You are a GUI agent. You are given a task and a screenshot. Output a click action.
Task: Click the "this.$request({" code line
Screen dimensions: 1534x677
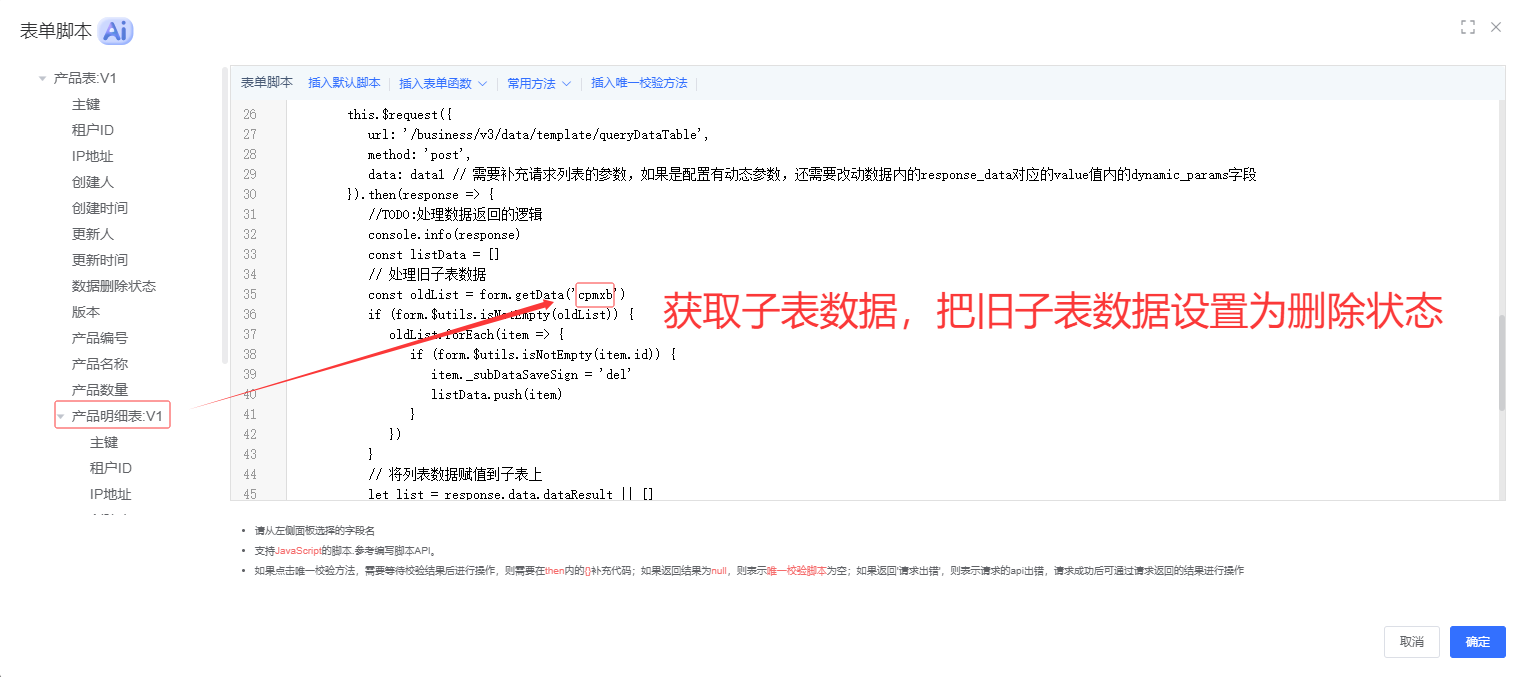(x=400, y=114)
